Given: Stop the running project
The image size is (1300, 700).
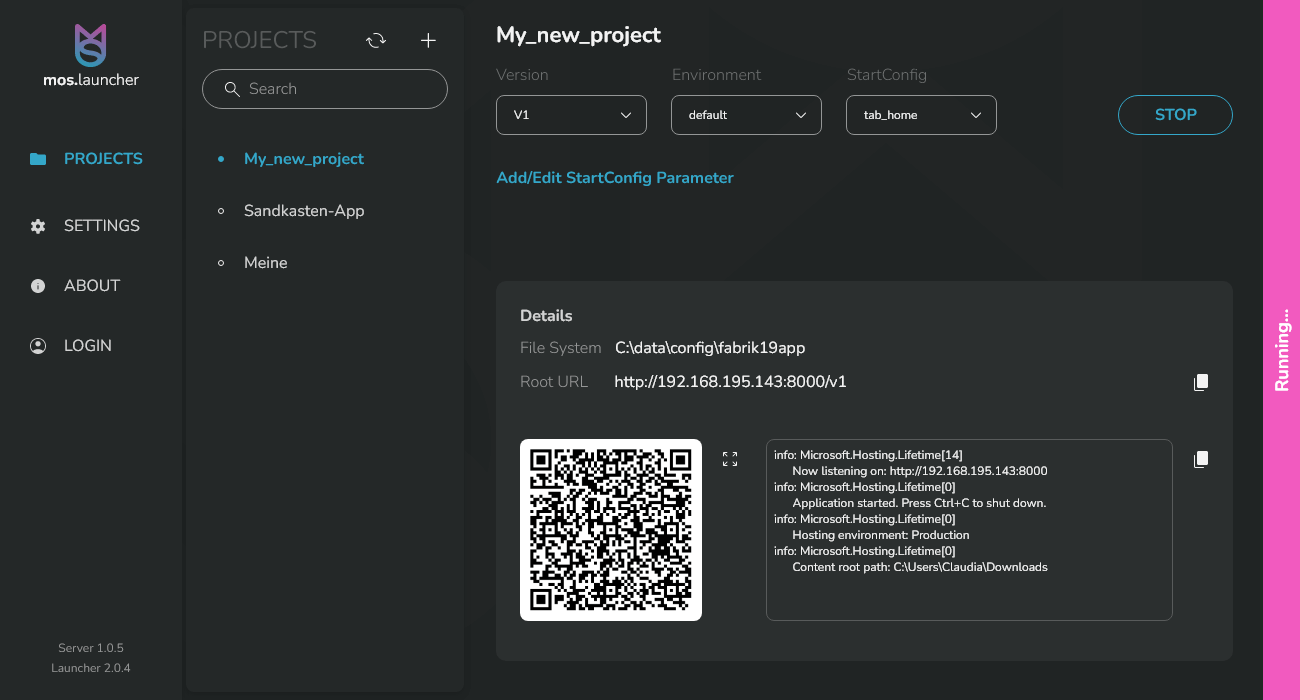Looking at the screenshot, I should 1175,115.
